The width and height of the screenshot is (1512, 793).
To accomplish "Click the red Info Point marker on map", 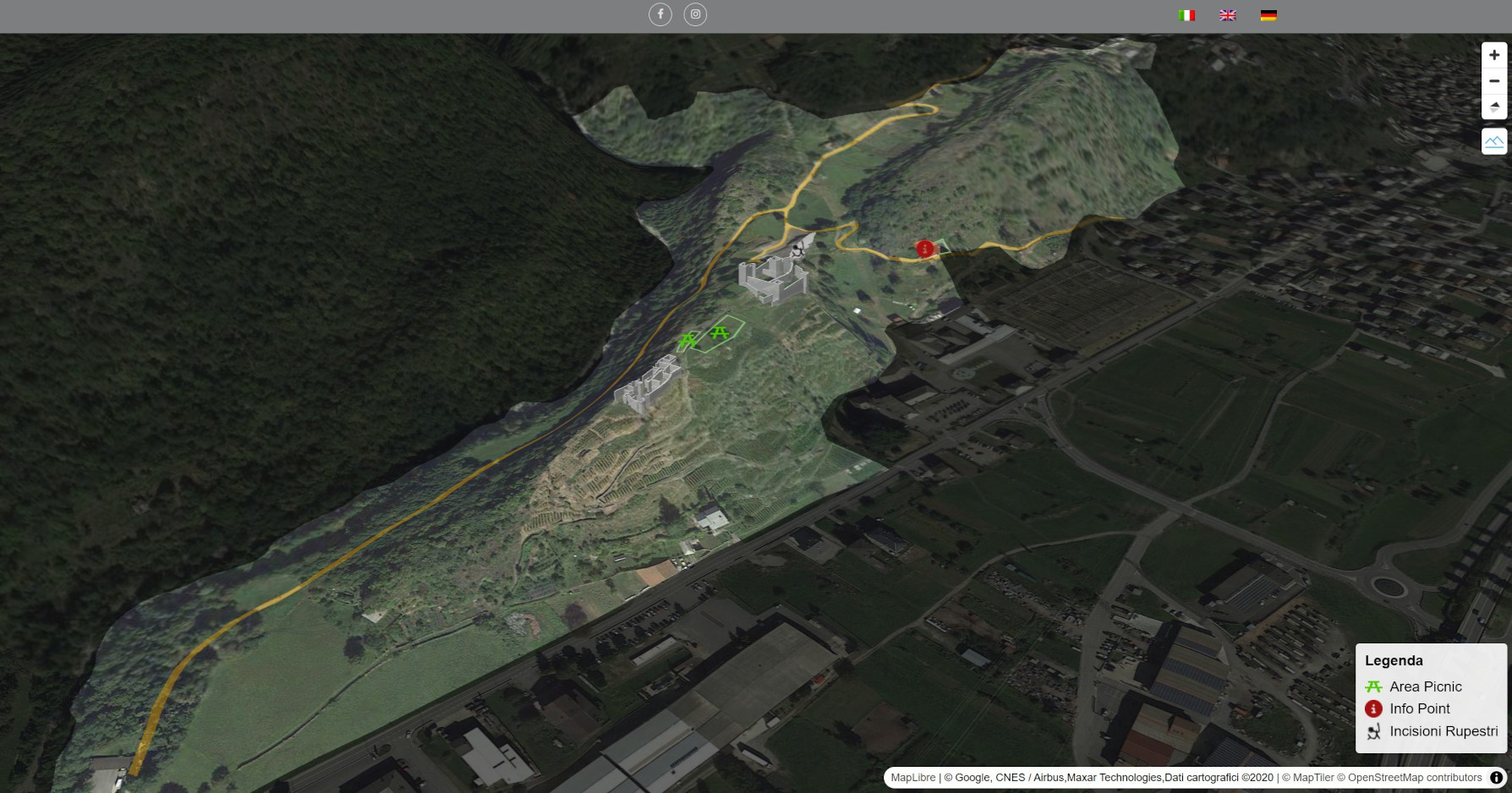I will tap(925, 249).
